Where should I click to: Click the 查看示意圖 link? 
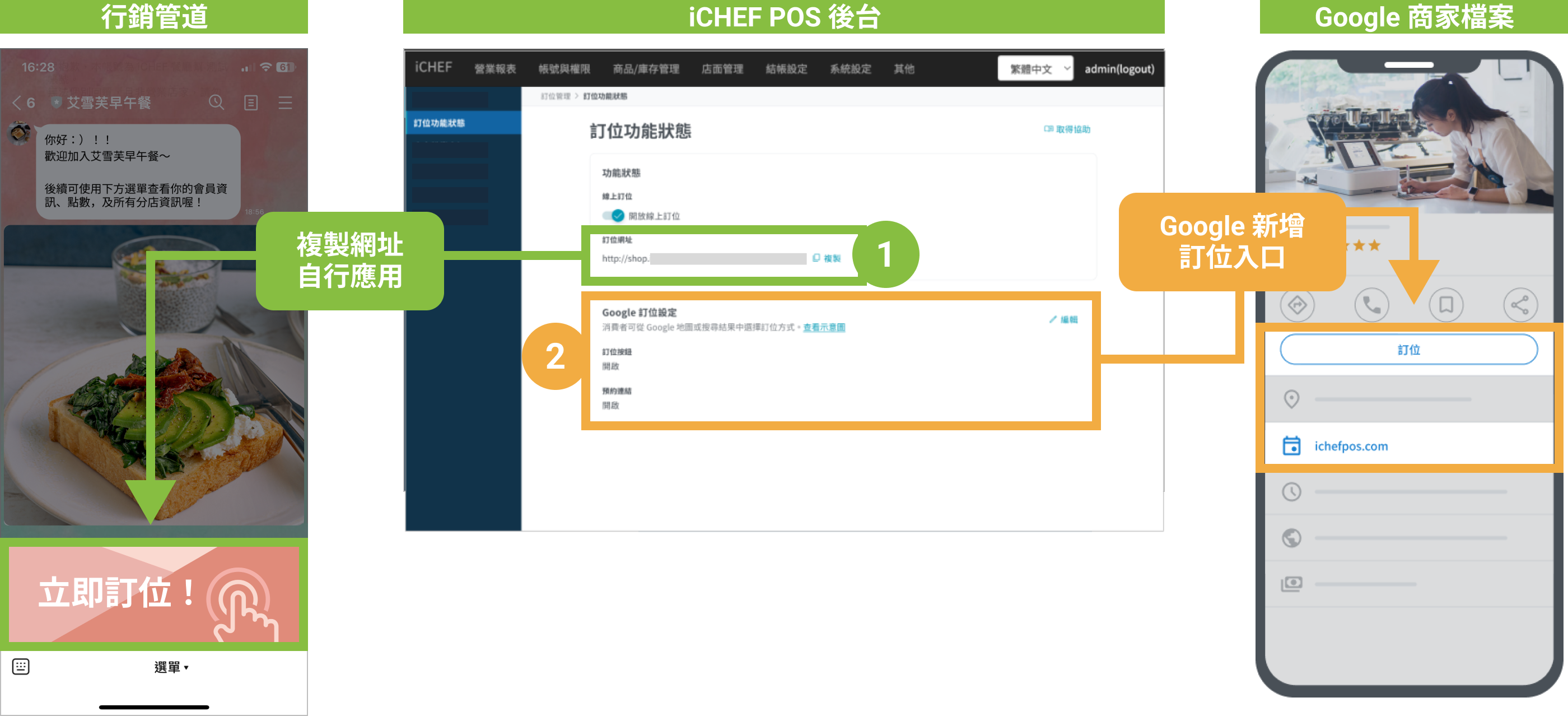coord(824,328)
